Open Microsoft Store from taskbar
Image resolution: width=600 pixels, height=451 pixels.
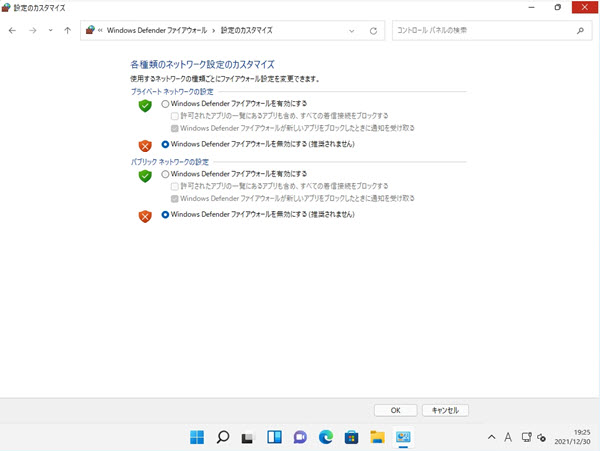coord(351,437)
